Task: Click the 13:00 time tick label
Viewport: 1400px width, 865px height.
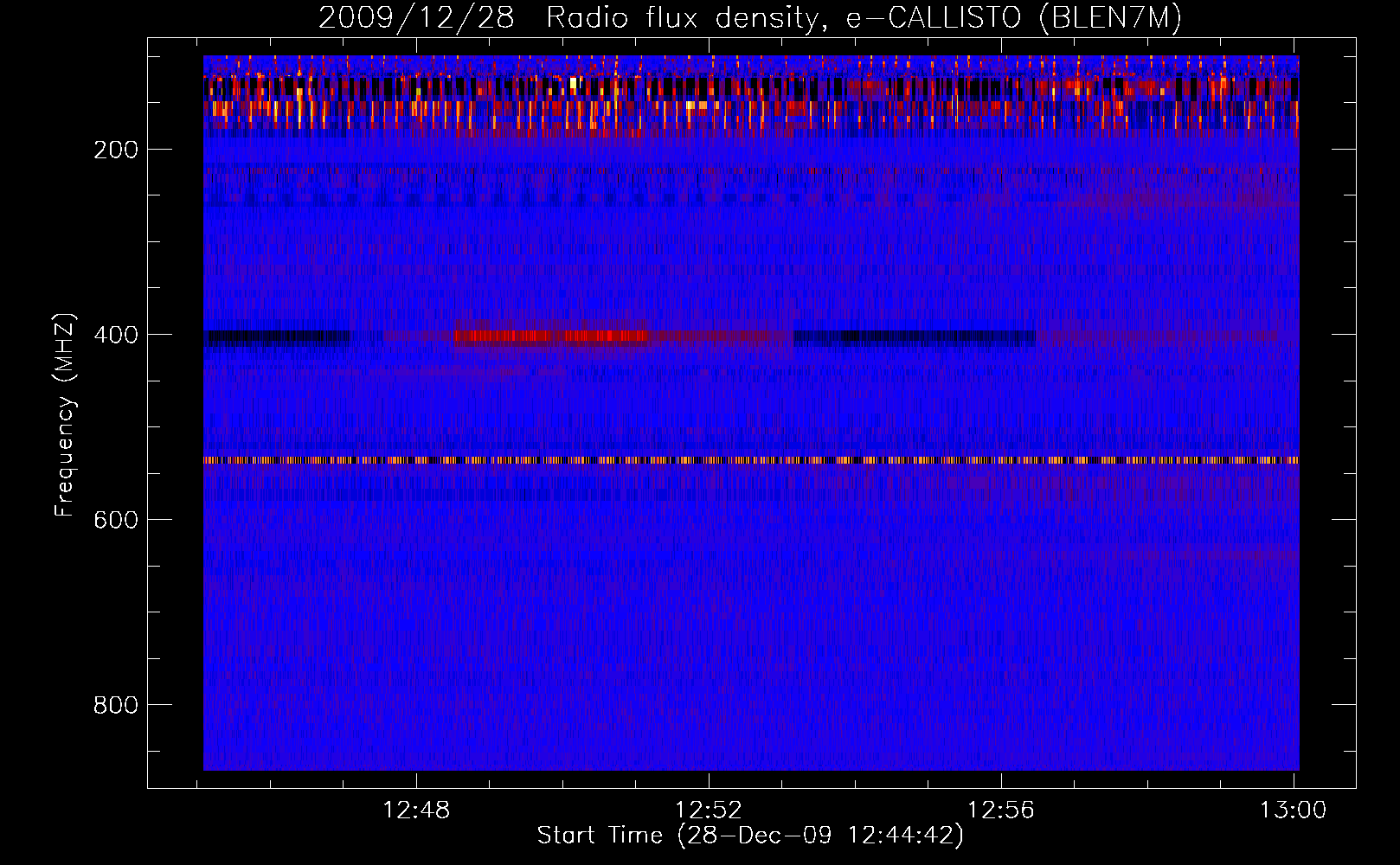Action: 1294,811
